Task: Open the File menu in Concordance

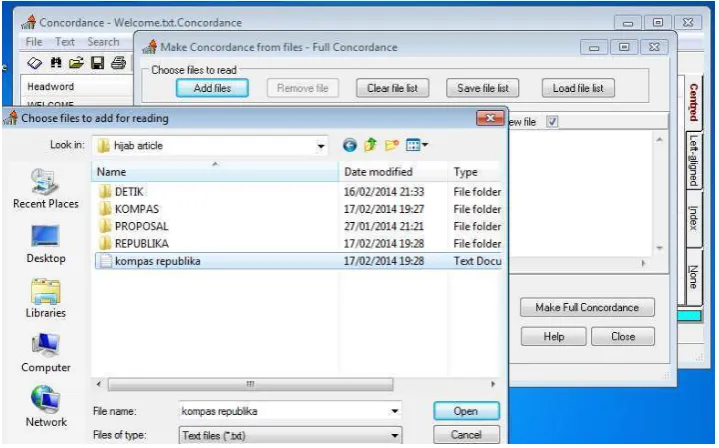Action: (x=34, y=42)
